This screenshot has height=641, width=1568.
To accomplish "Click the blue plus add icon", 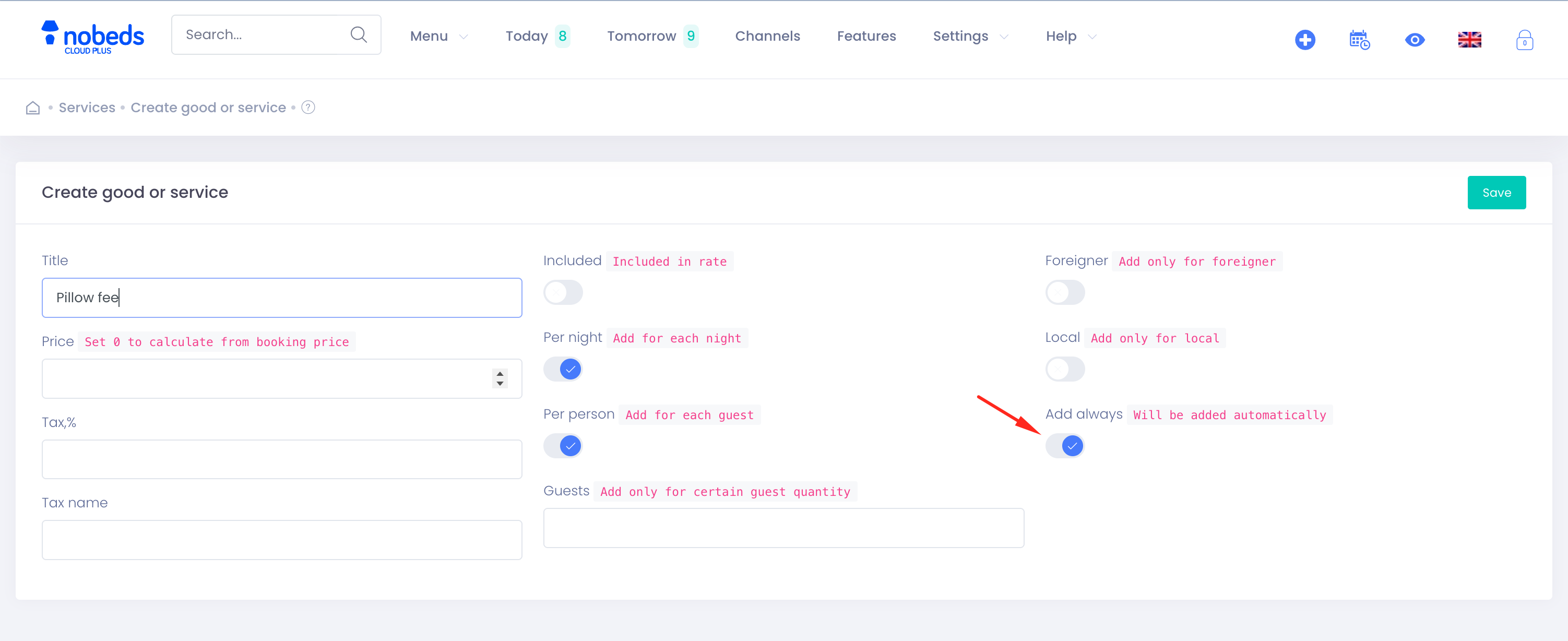I will coord(1304,40).
